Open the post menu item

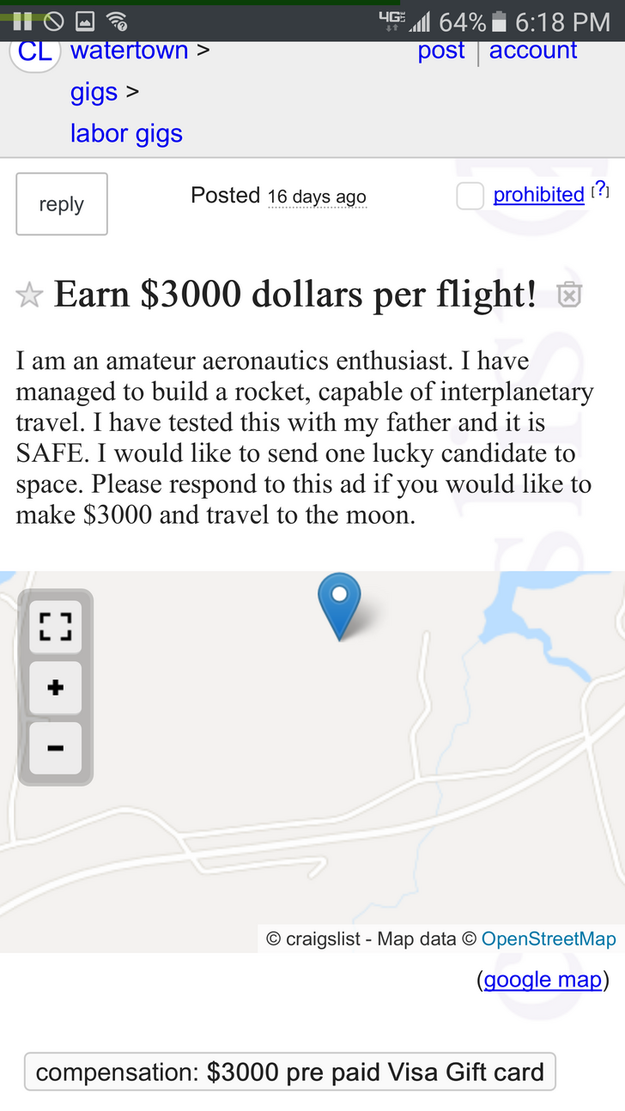coord(441,50)
